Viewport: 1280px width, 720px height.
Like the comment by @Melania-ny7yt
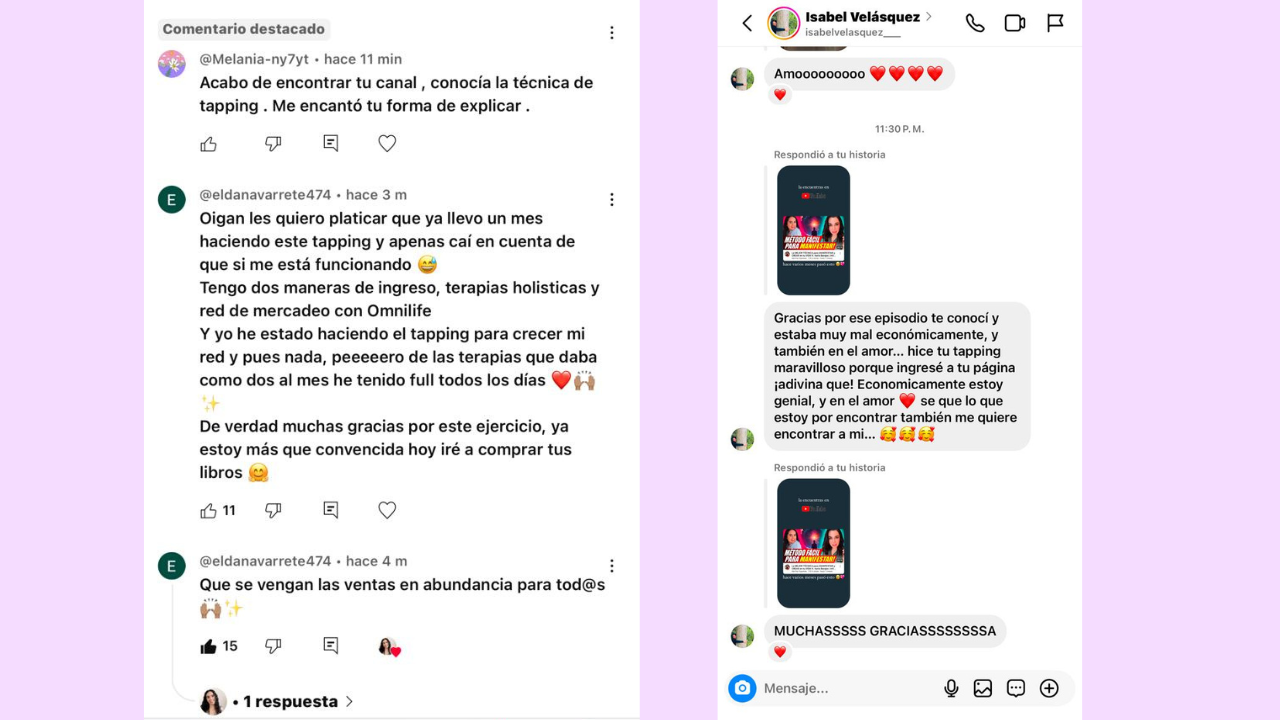[x=208, y=144]
